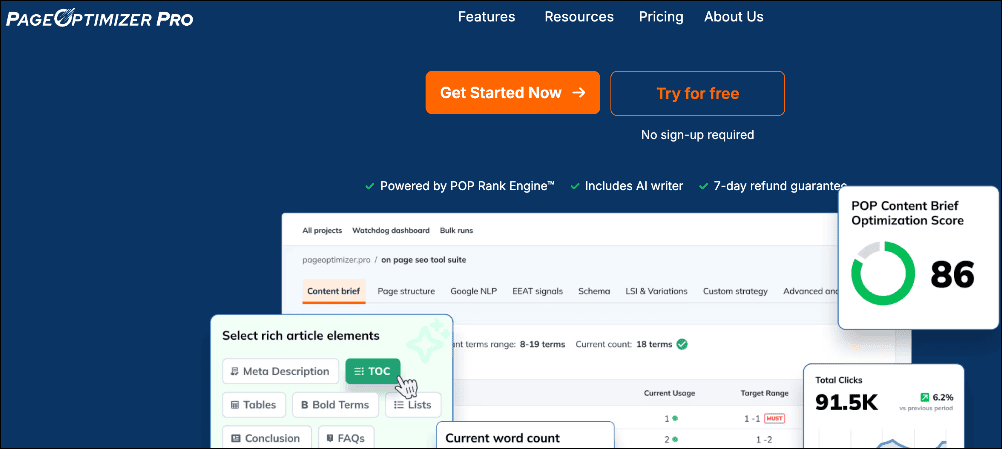The width and height of the screenshot is (1002, 449).
Task: Click the 1 -2 target range cell
Action: tap(763, 439)
